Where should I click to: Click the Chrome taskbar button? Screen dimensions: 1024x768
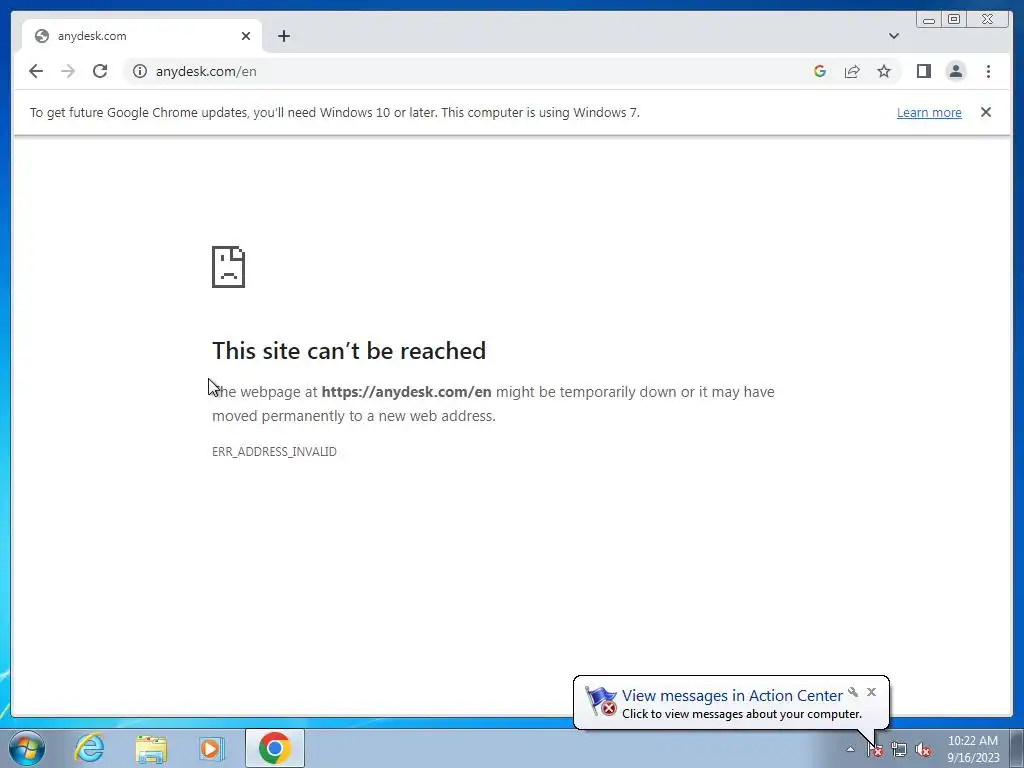click(275, 748)
